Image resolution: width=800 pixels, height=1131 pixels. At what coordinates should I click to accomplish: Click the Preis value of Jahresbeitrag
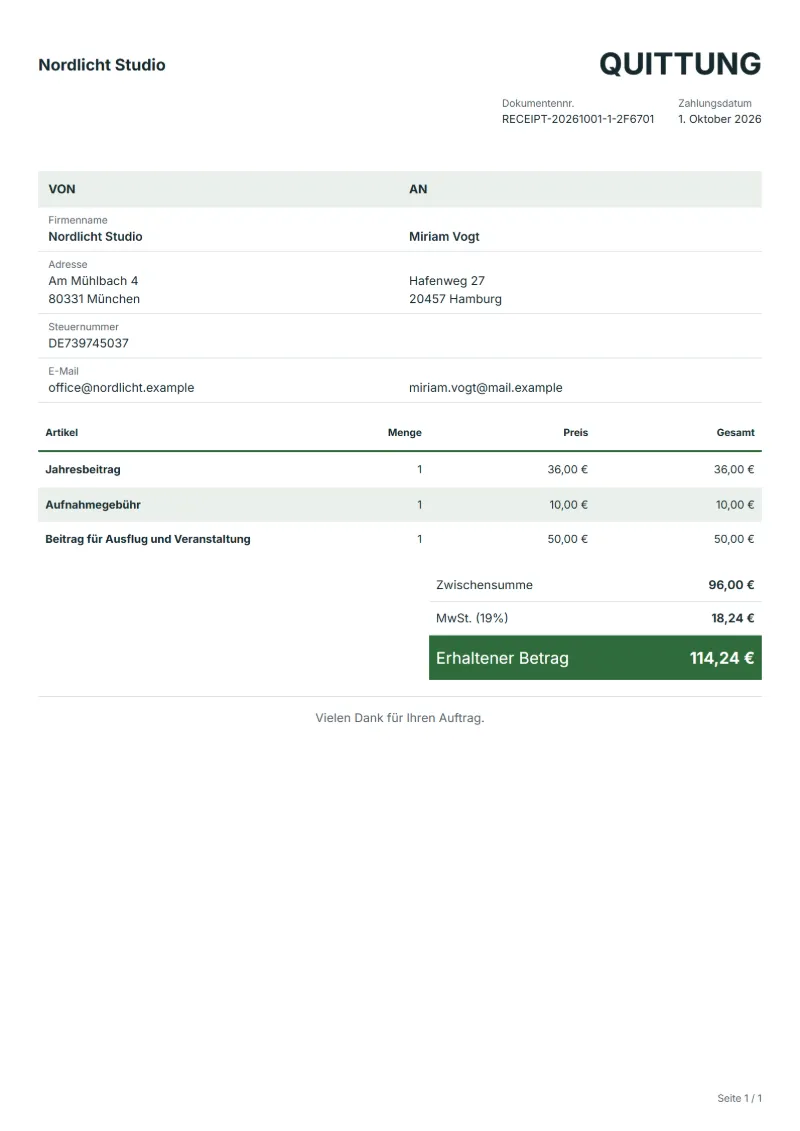(568, 470)
